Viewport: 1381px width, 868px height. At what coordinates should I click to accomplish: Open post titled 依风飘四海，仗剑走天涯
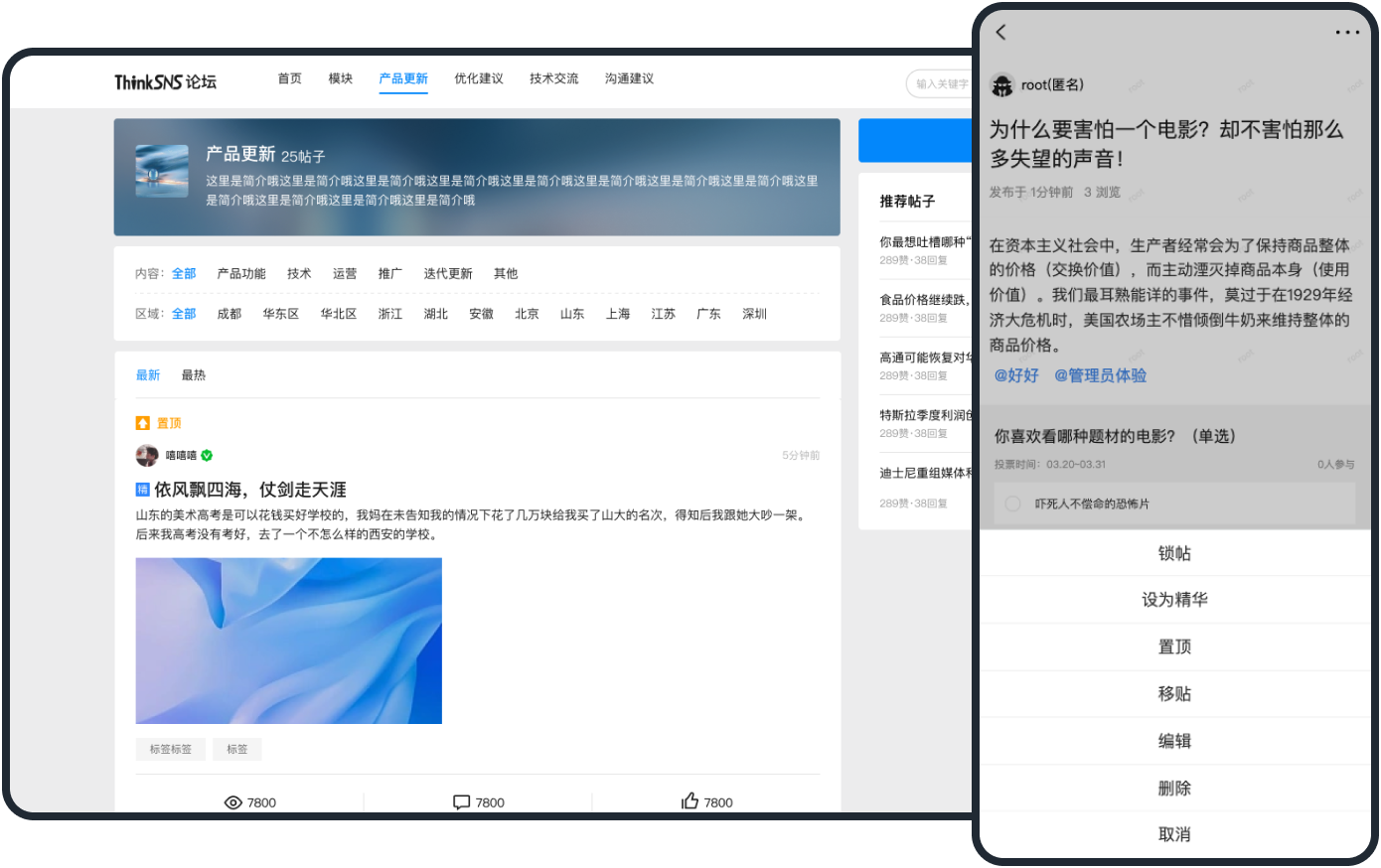[250, 490]
